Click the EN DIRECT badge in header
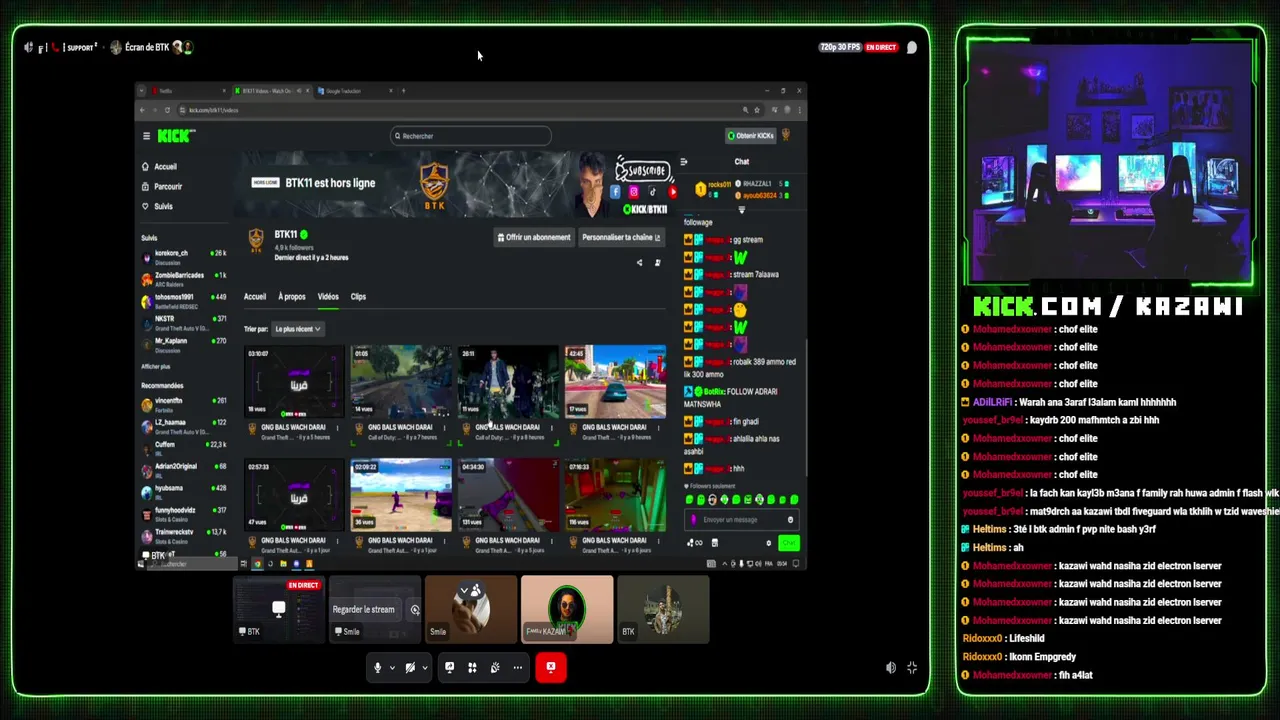This screenshot has height=720, width=1280. 881,47
